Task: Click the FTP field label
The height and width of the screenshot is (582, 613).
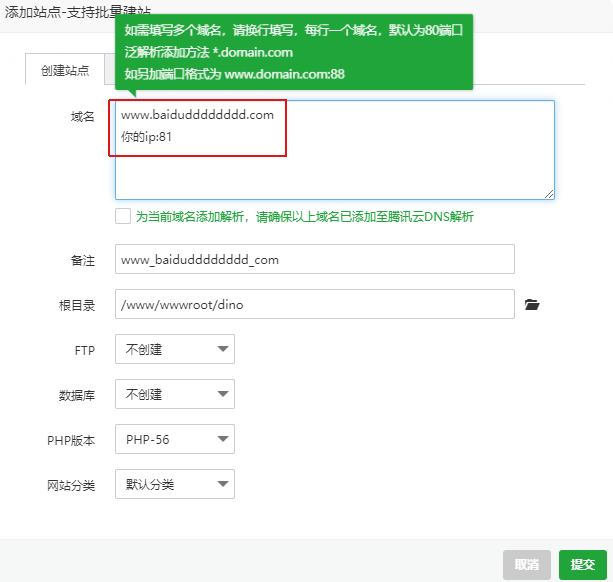Action: click(84, 351)
